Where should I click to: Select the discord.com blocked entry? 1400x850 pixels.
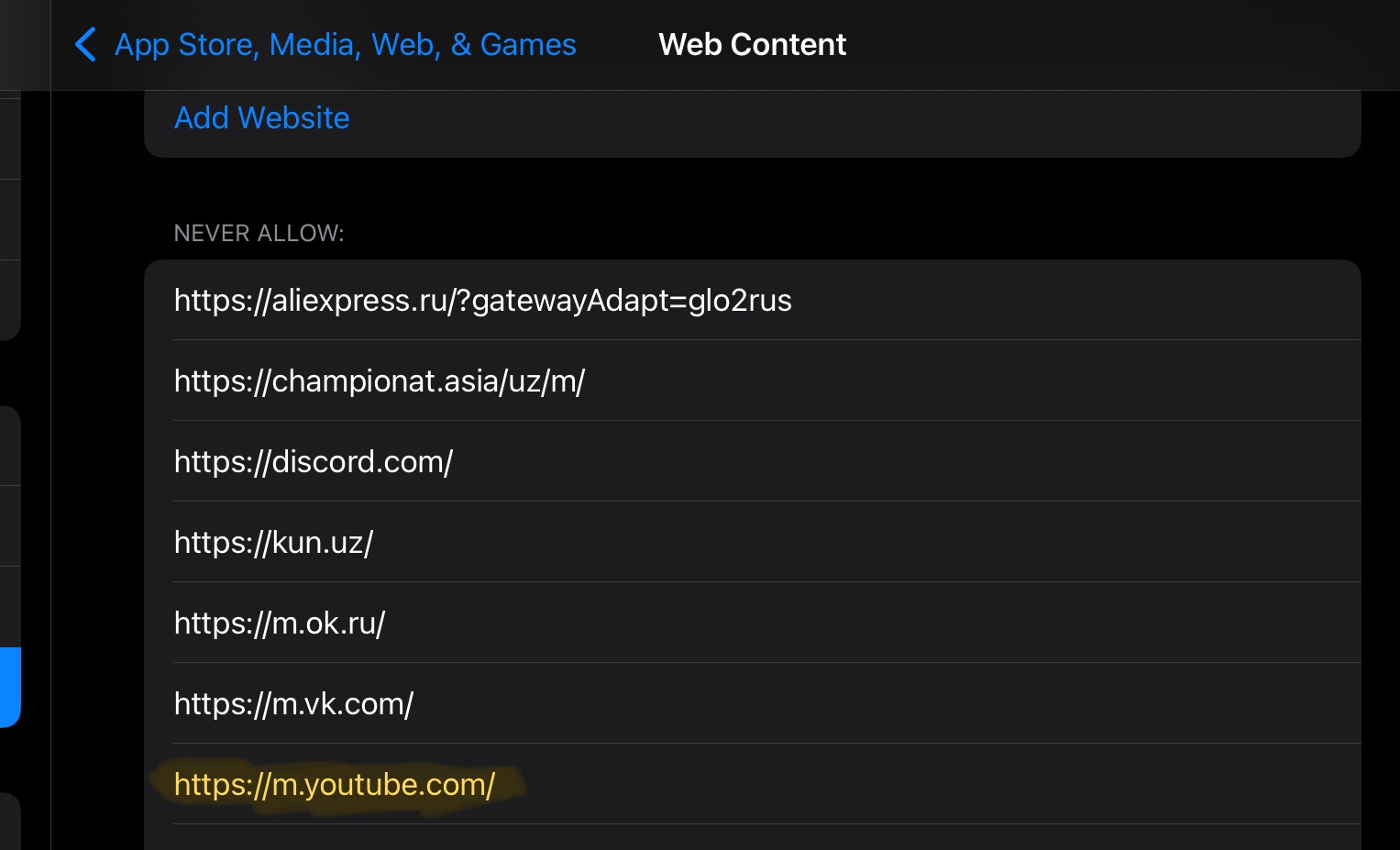click(752, 461)
